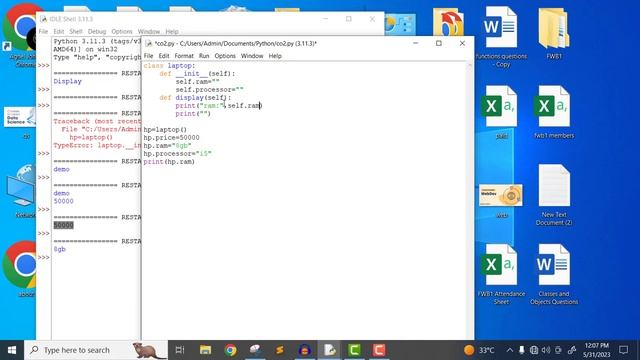Screen dimensions: 640x360
Task: Select the Network desktop icon
Action: 21,191
